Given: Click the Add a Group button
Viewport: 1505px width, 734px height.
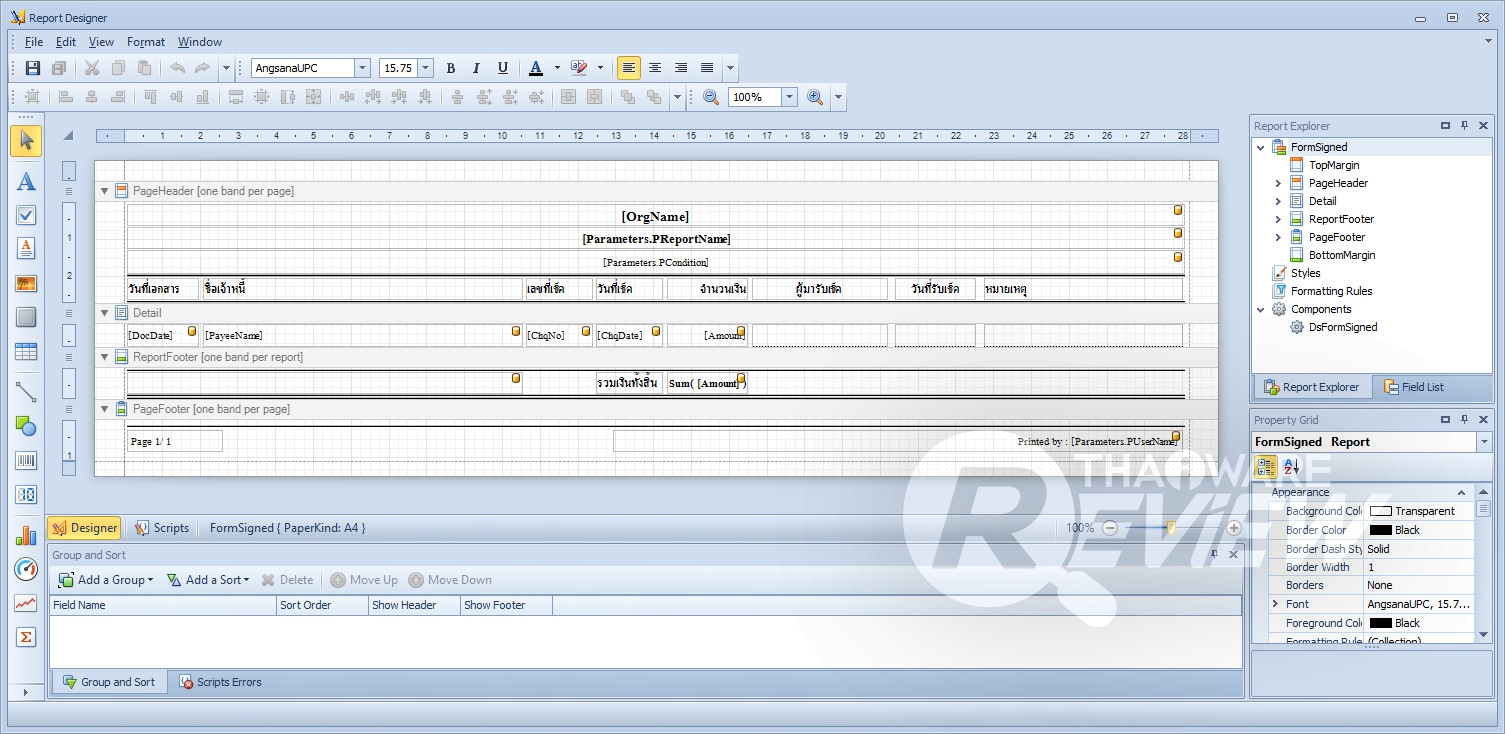Looking at the screenshot, I should point(105,580).
